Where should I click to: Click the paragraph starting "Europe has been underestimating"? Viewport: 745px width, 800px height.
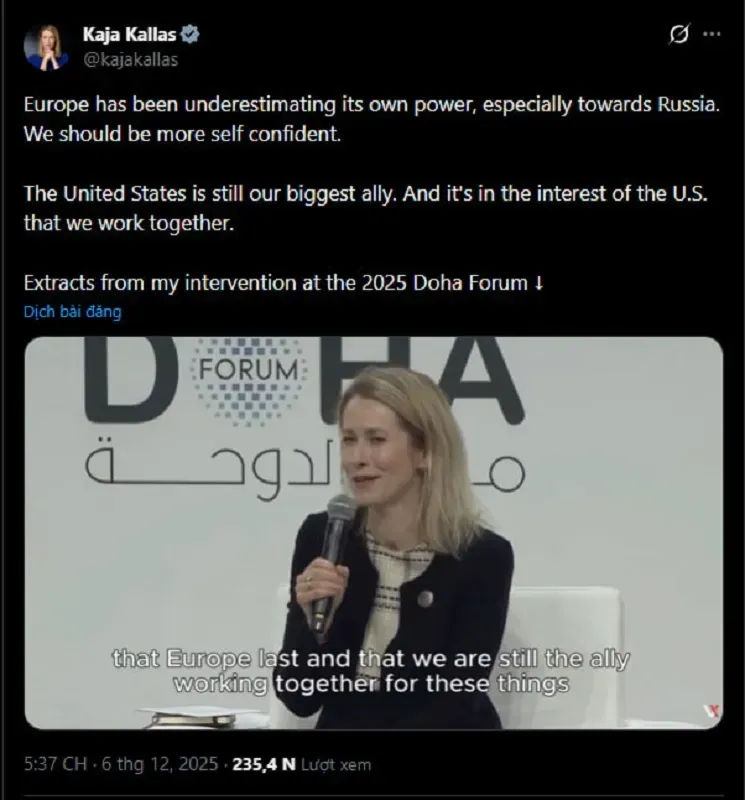pyautogui.click(x=371, y=118)
